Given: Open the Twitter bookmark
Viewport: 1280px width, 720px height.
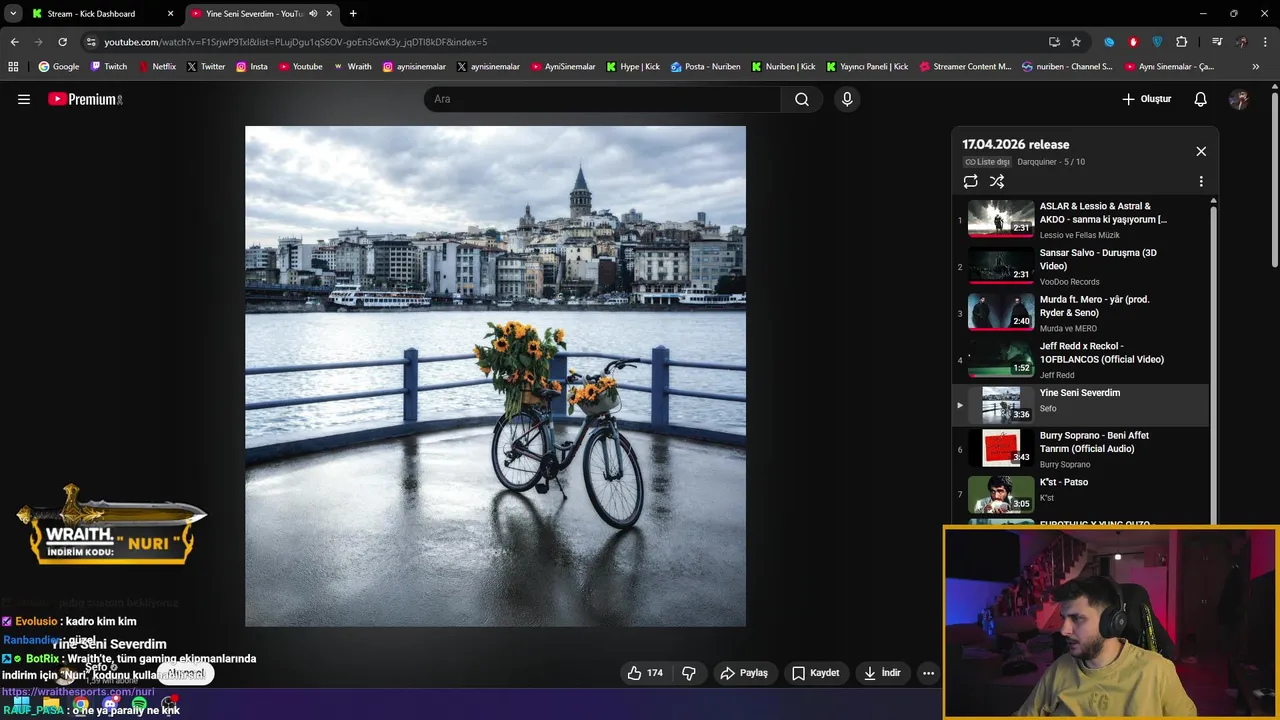Looking at the screenshot, I should (206, 67).
